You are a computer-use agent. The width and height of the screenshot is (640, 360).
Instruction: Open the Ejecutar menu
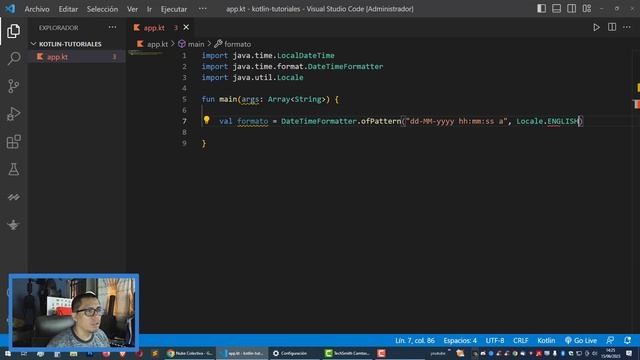(173, 9)
